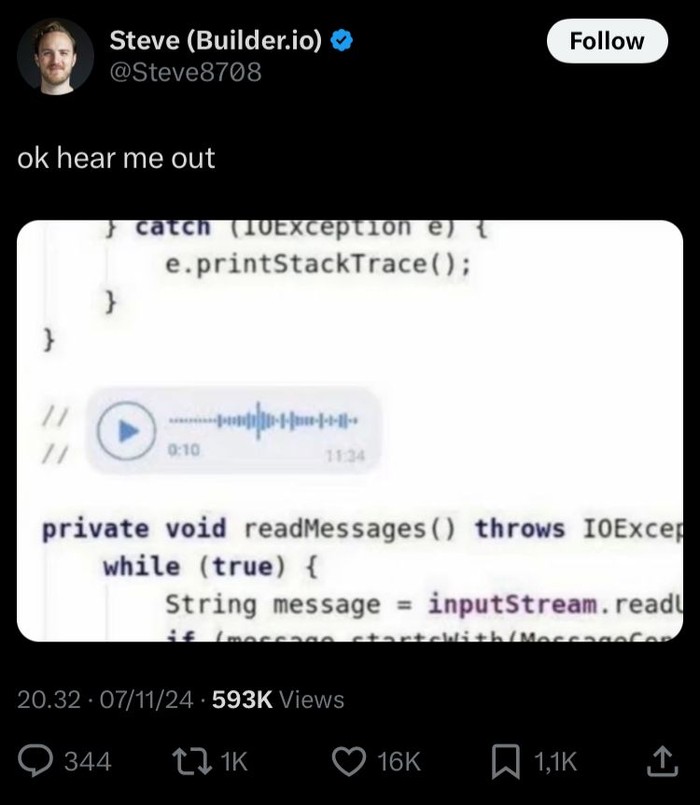This screenshot has height=805, width=700.
Task: Open the attached code image
Action: tap(350, 431)
